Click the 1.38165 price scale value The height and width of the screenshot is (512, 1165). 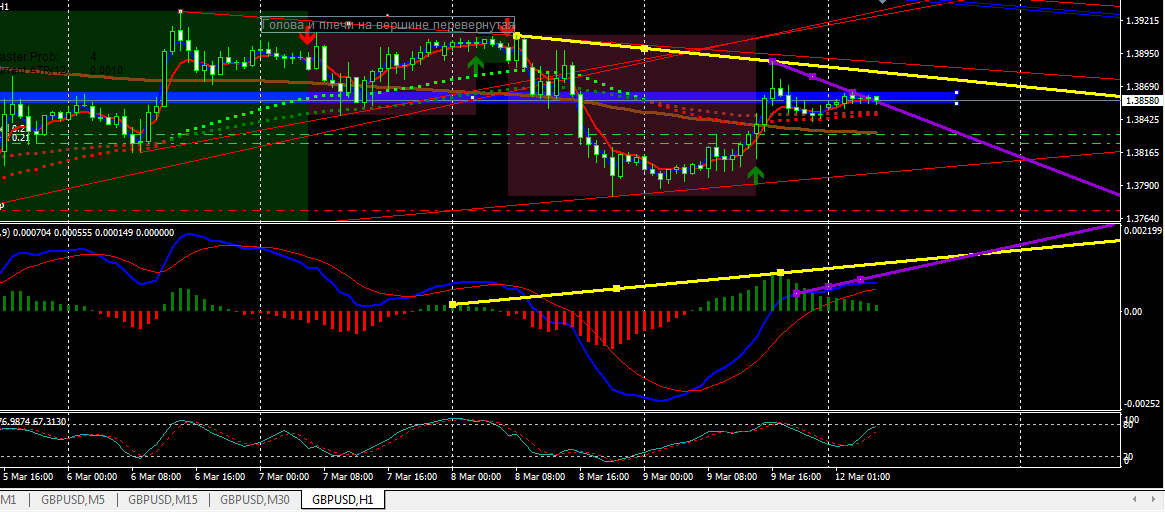tap(1143, 152)
